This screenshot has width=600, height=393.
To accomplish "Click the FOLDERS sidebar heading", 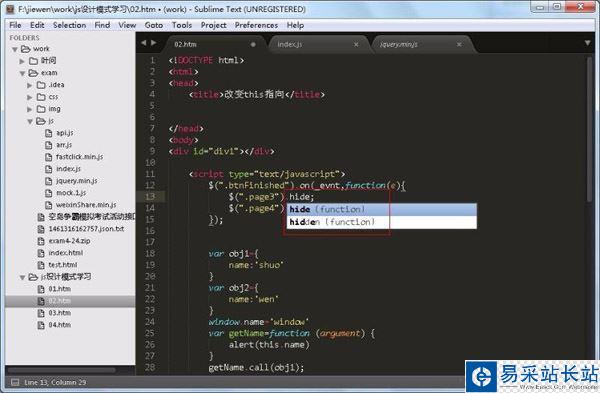I will 24,38.
